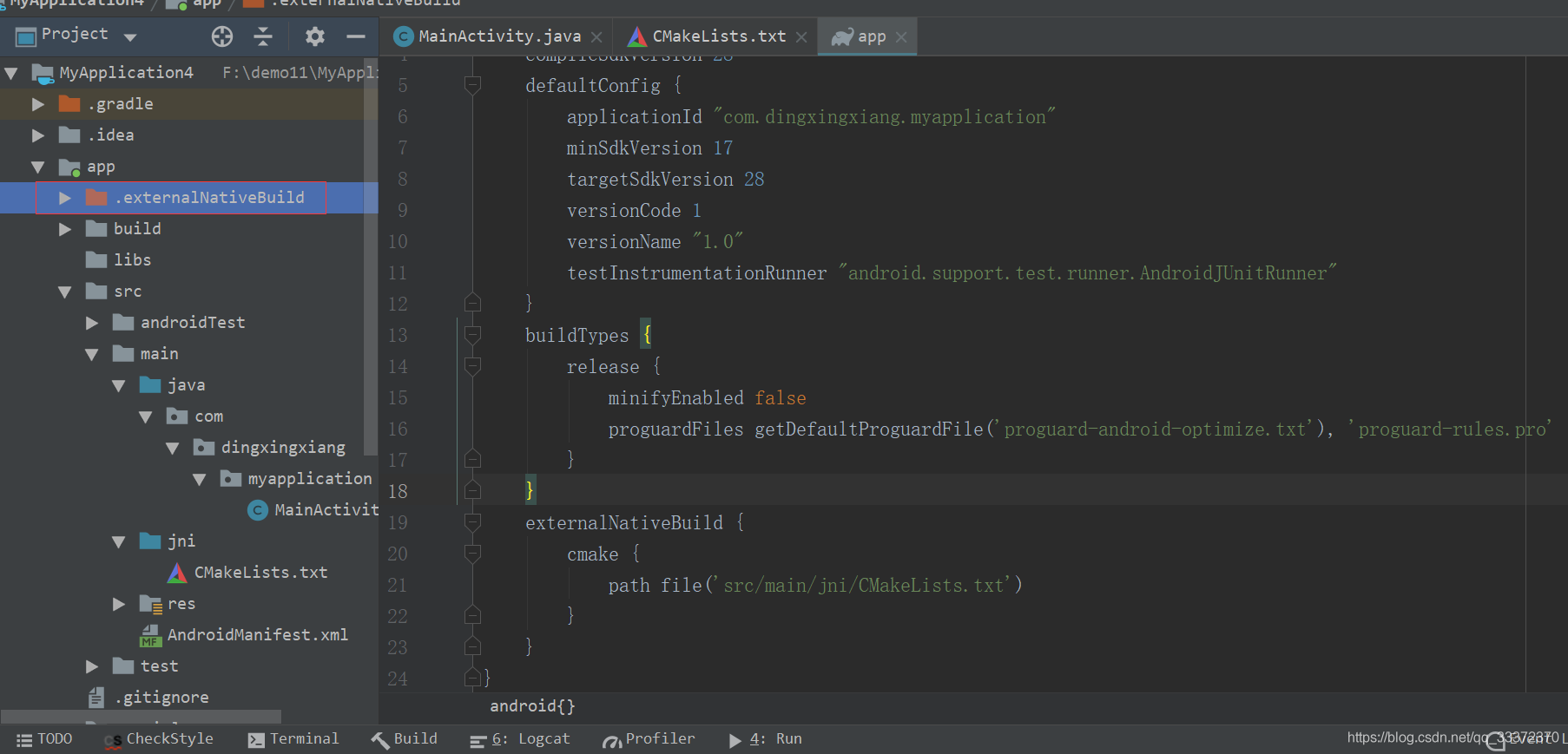The height and width of the screenshot is (754, 1568).
Task: Expand the build folder arrow
Action: tap(65, 229)
